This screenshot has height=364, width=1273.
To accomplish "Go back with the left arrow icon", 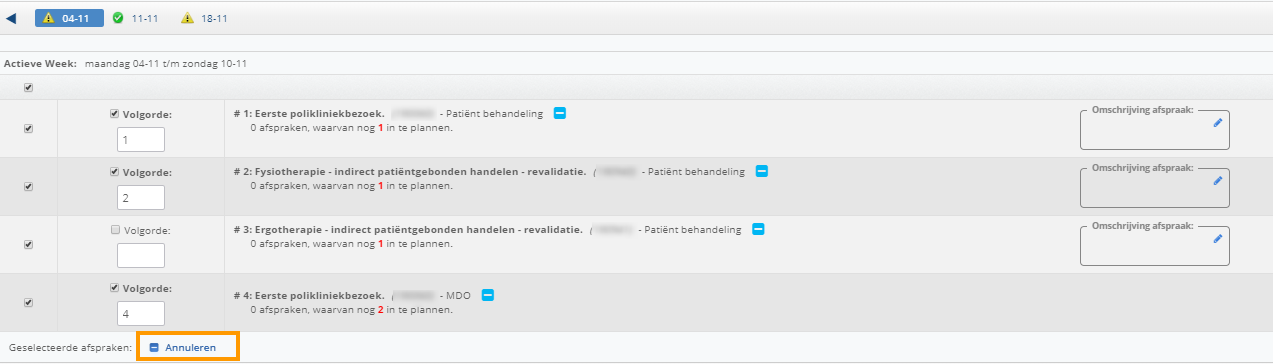I will pos(11,18).
